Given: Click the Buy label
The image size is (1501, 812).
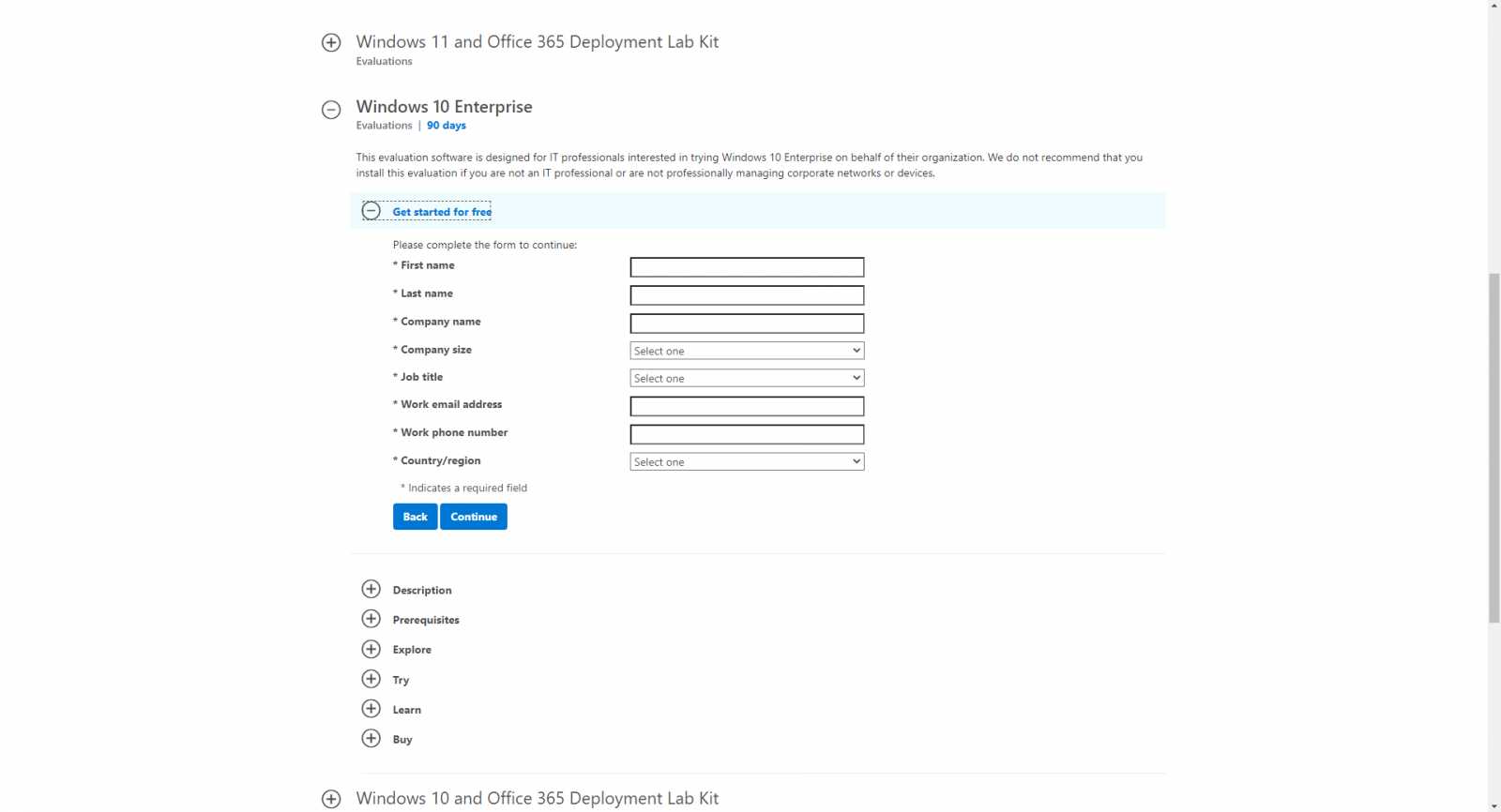Looking at the screenshot, I should [x=402, y=740].
